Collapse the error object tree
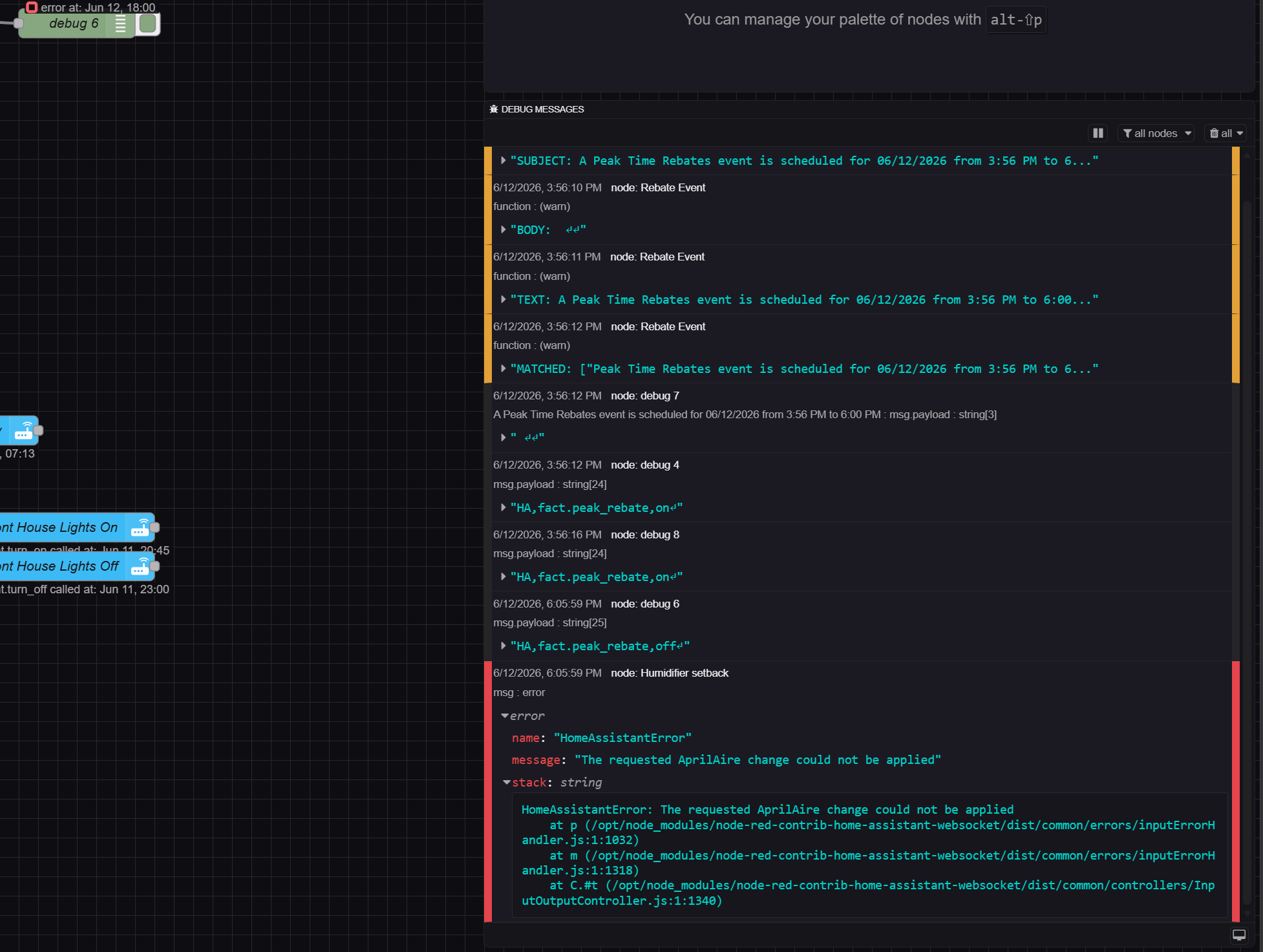The height and width of the screenshot is (952, 1263). [x=505, y=715]
